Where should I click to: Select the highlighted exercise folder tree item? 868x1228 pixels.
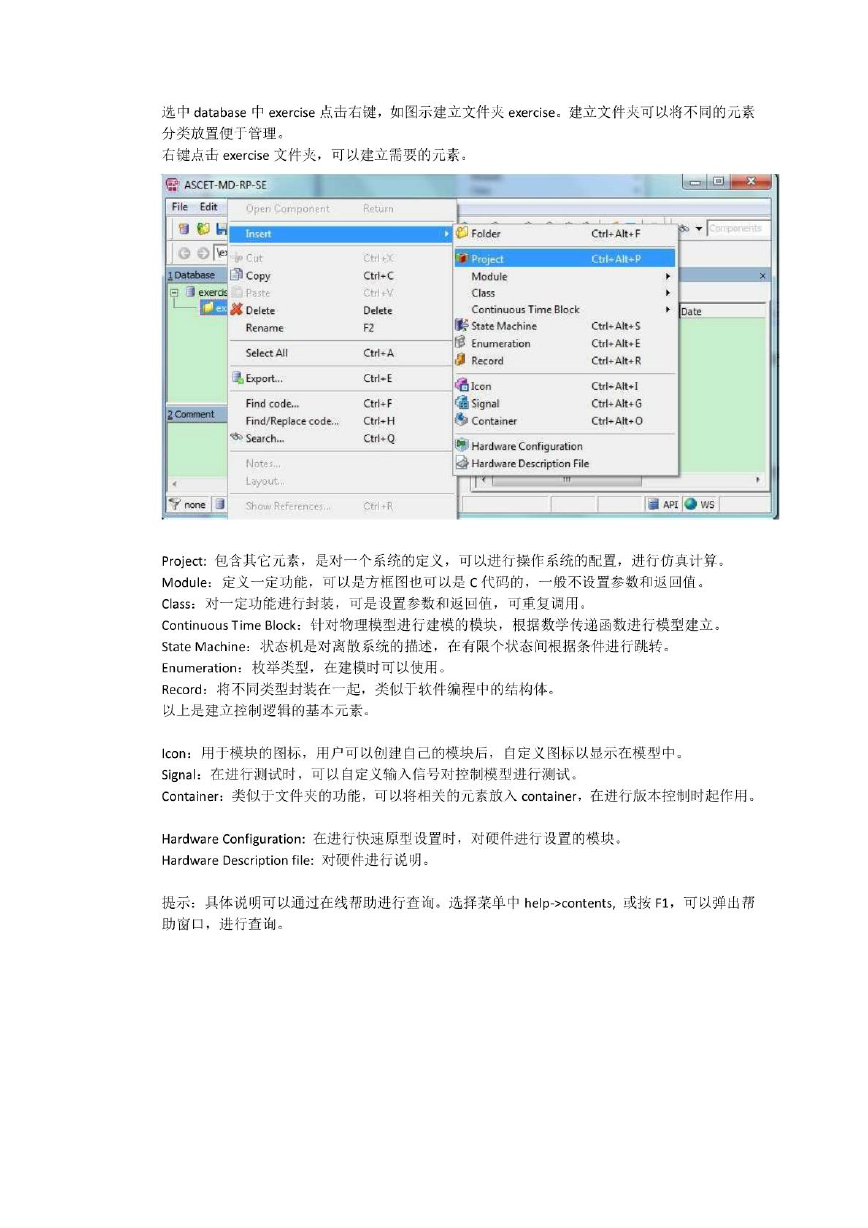click(x=214, y=308)
